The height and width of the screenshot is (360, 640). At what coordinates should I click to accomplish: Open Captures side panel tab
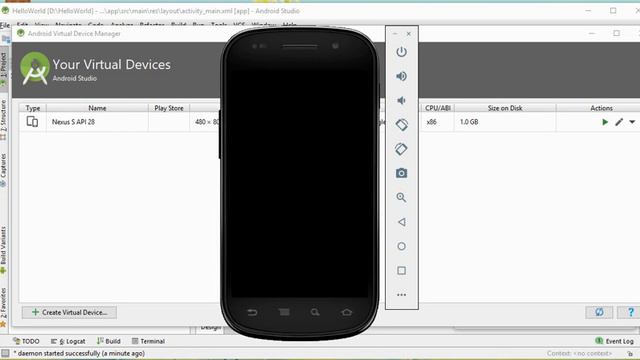3,170
